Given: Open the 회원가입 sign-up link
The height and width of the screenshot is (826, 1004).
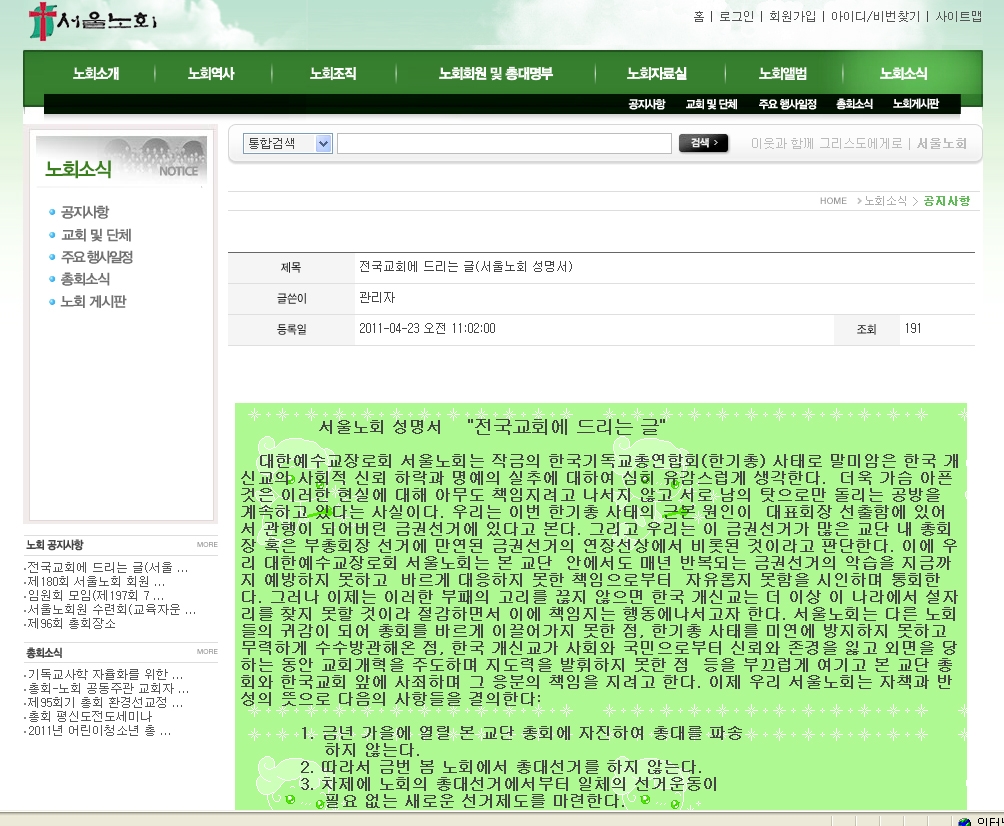Looking at the screenshot, I should click(x=792, y=17).
